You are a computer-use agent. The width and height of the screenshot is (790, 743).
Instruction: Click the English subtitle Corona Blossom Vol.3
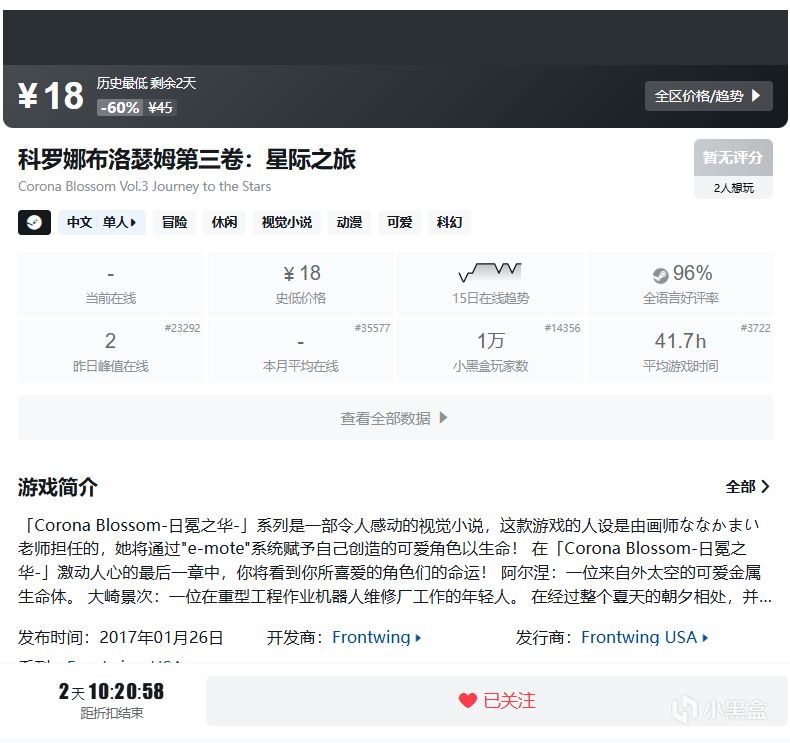[x=145, y=186]
